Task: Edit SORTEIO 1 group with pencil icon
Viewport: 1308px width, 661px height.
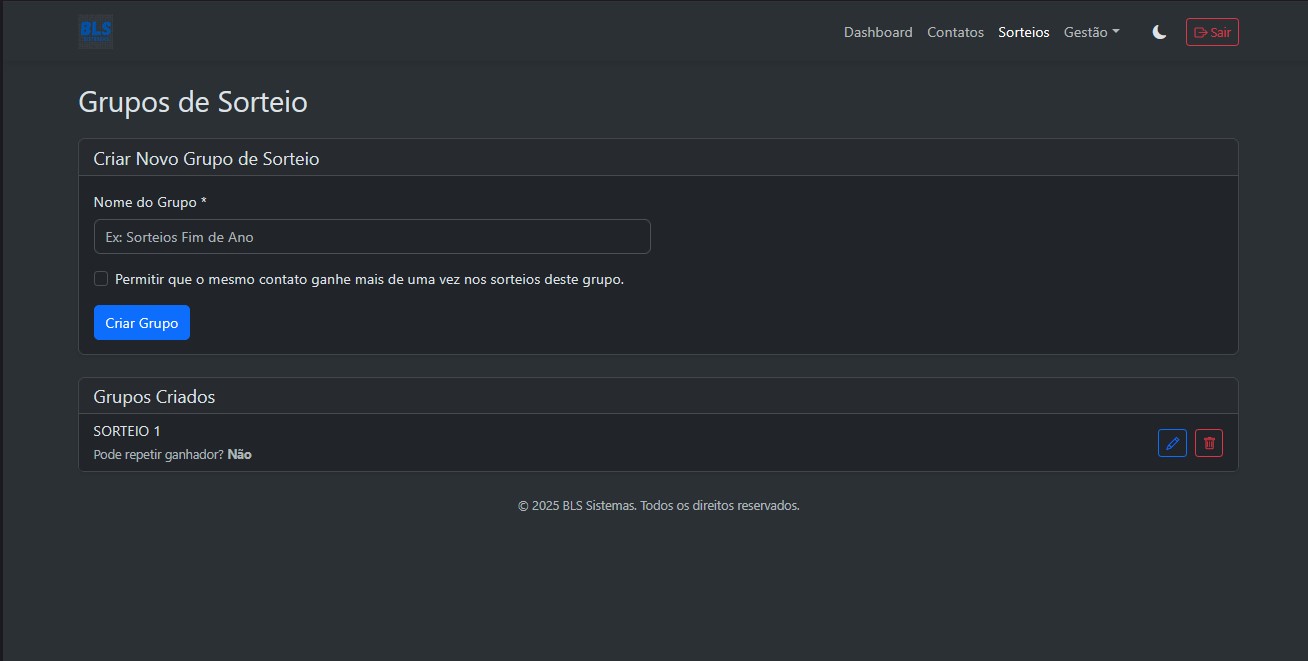Action: point(1172,443)
